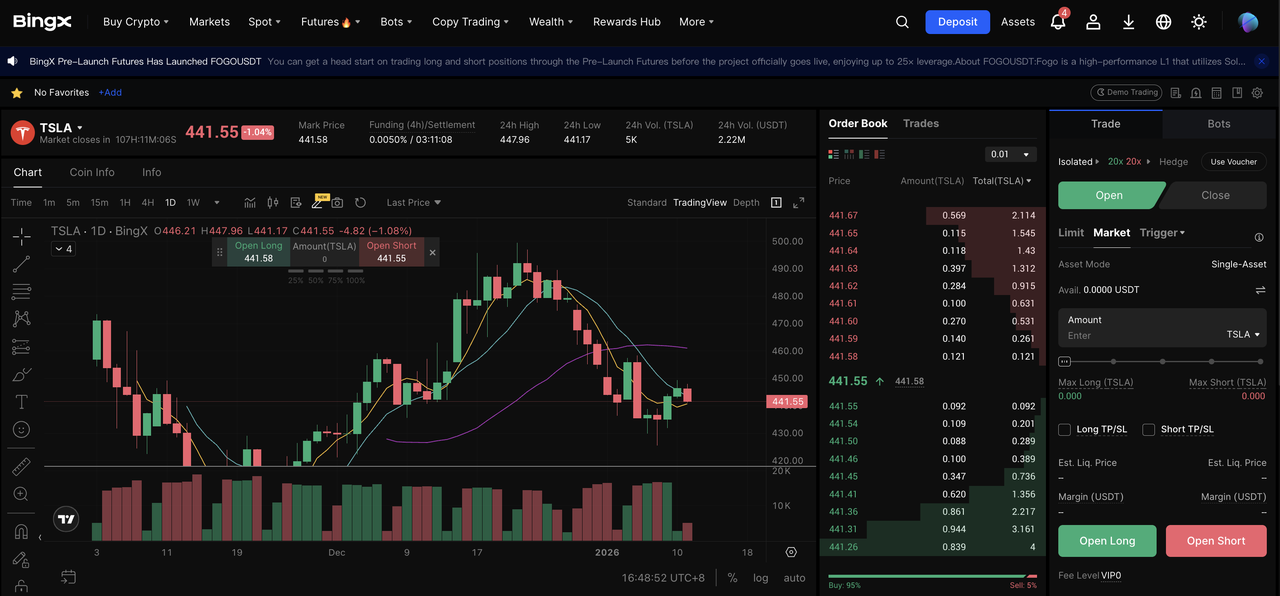Click the star favorite icon
Image resolution: width=1280 pixels, height=596 pixels.
pyautogui.click(x=16, y=93)
